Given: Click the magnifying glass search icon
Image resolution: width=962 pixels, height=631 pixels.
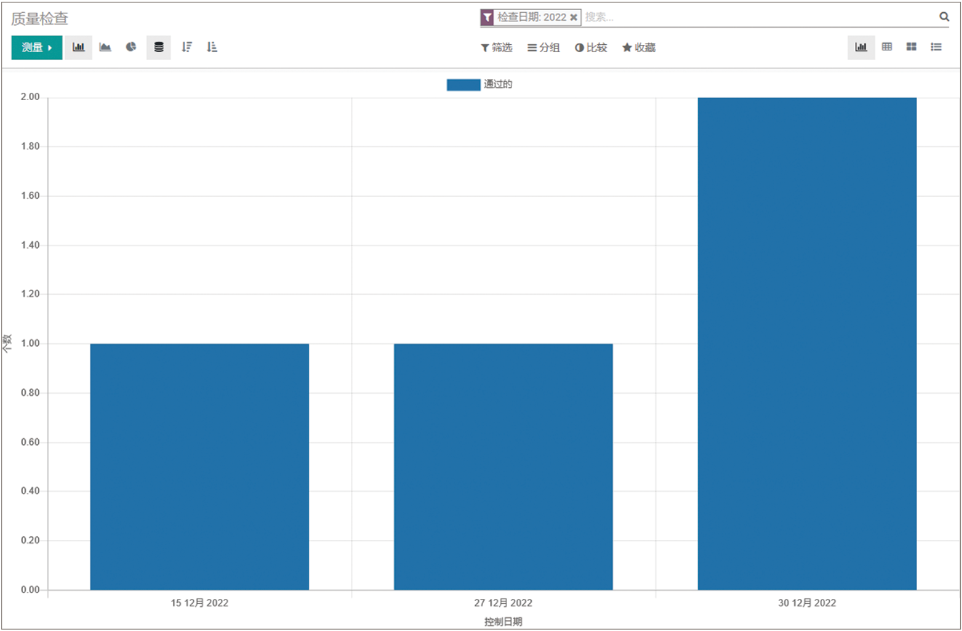Looking at the screenshot, I should click(x=944, y=17).
